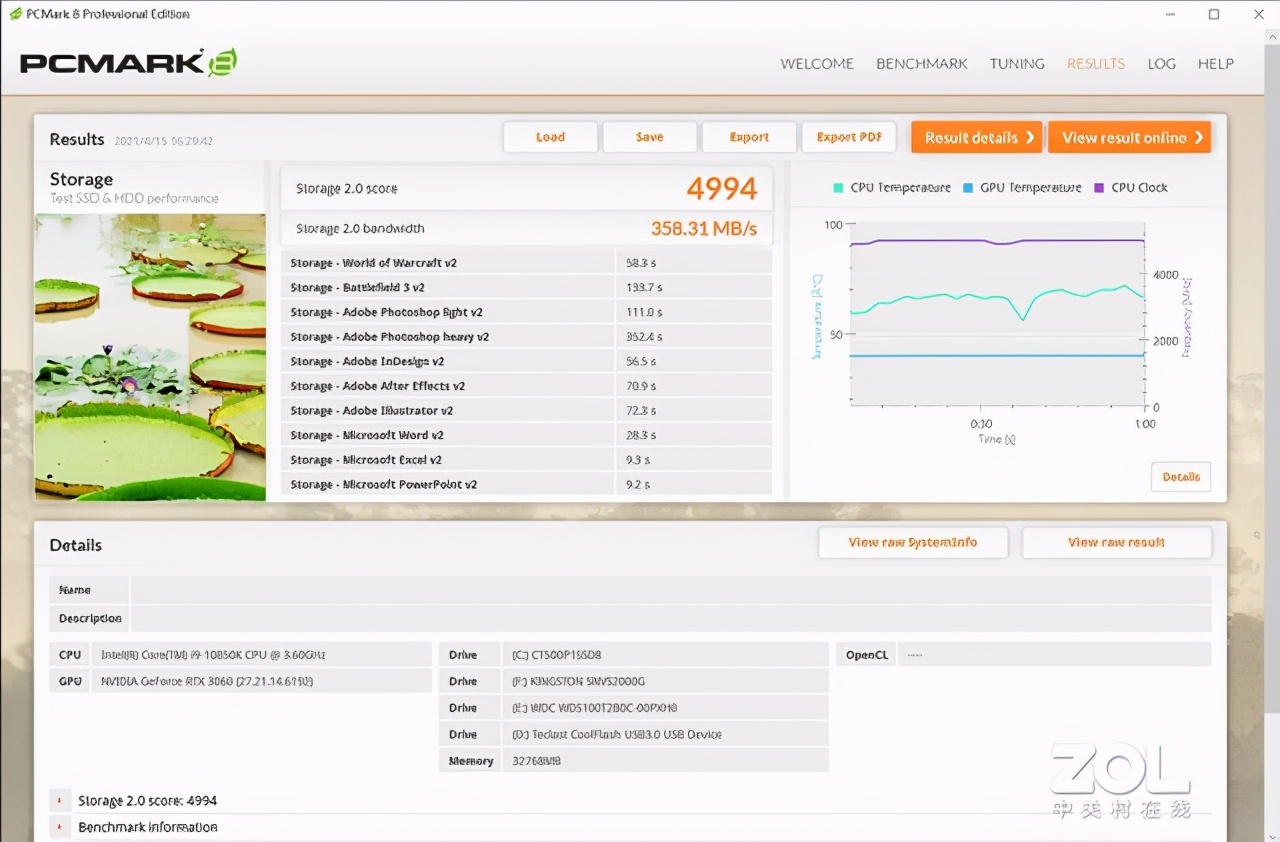Click the Name input field
The height and width of the screenshot is (842, 1280).
coord(671,590)
